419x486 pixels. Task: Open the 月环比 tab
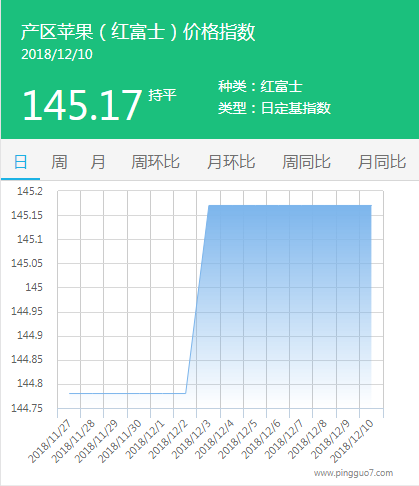(x=231, y=162)
